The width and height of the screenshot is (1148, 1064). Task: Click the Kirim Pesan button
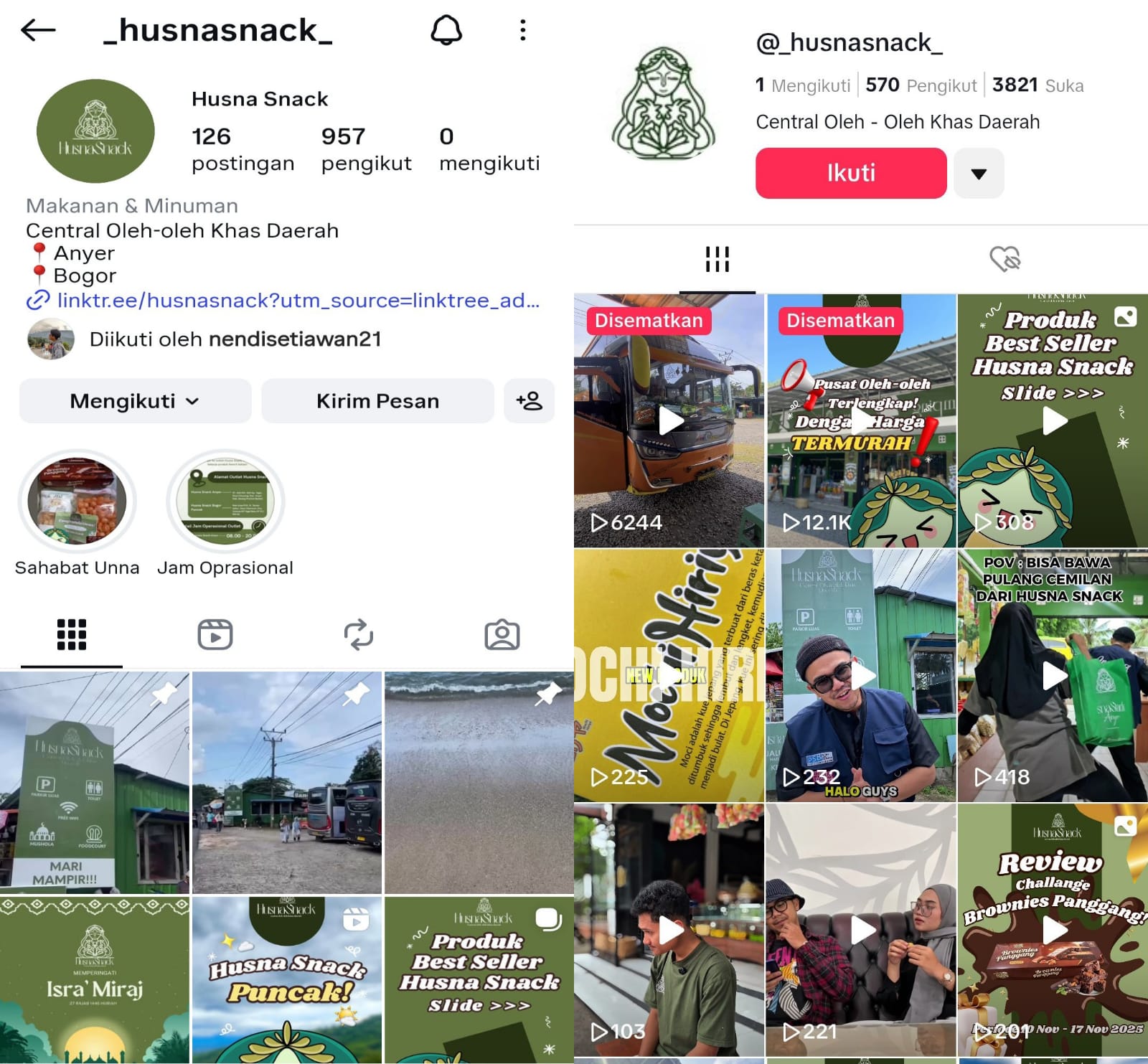377,400
